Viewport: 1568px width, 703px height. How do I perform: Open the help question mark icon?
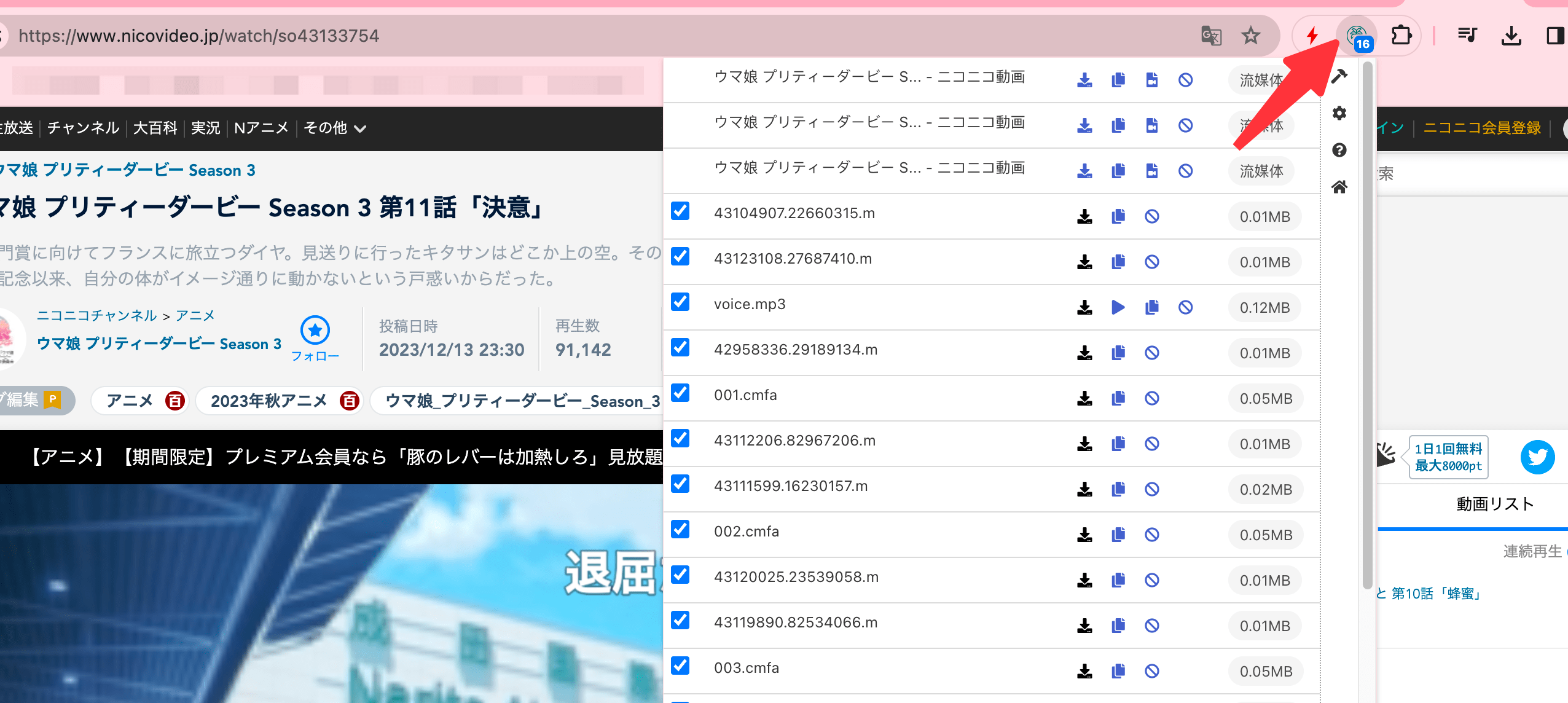point(1339,150)
